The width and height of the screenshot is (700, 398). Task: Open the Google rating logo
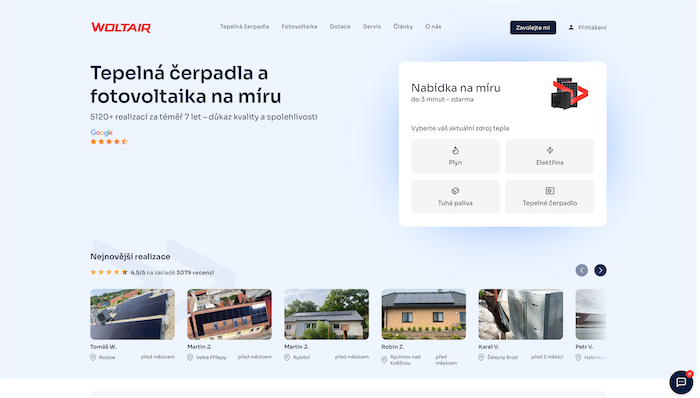pos(102,132)
